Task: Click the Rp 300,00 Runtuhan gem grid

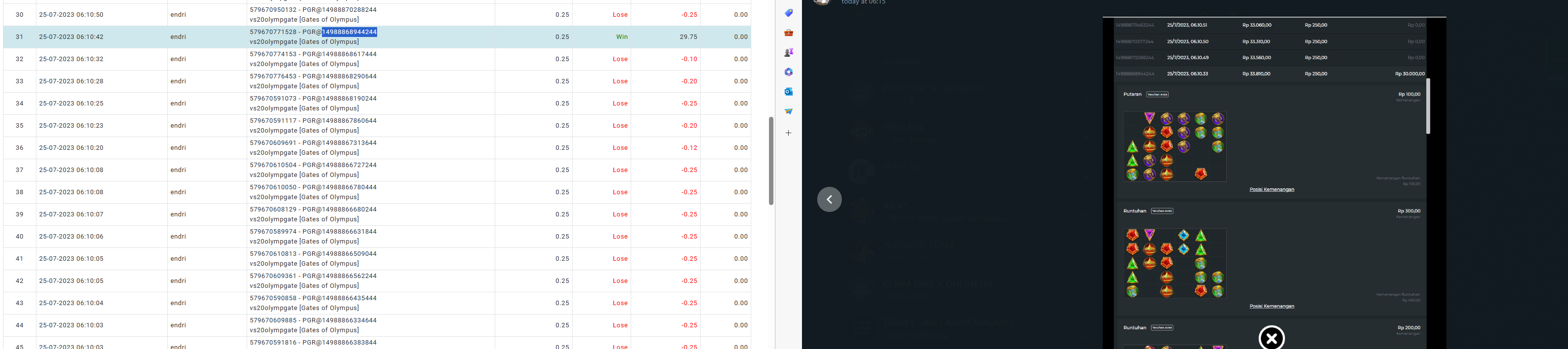Action: pyautogui.click(x=1175, y=263)
